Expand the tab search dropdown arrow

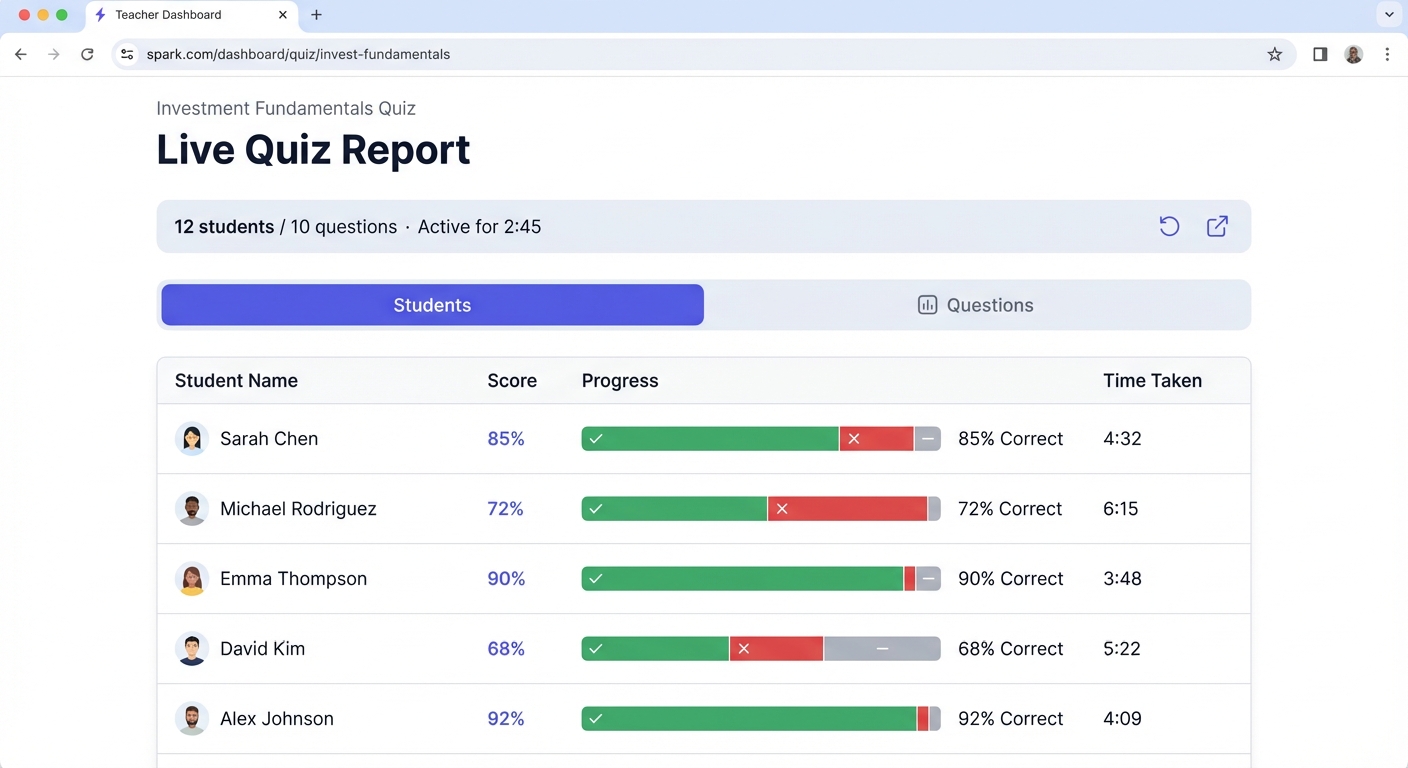coord(1389,15)
